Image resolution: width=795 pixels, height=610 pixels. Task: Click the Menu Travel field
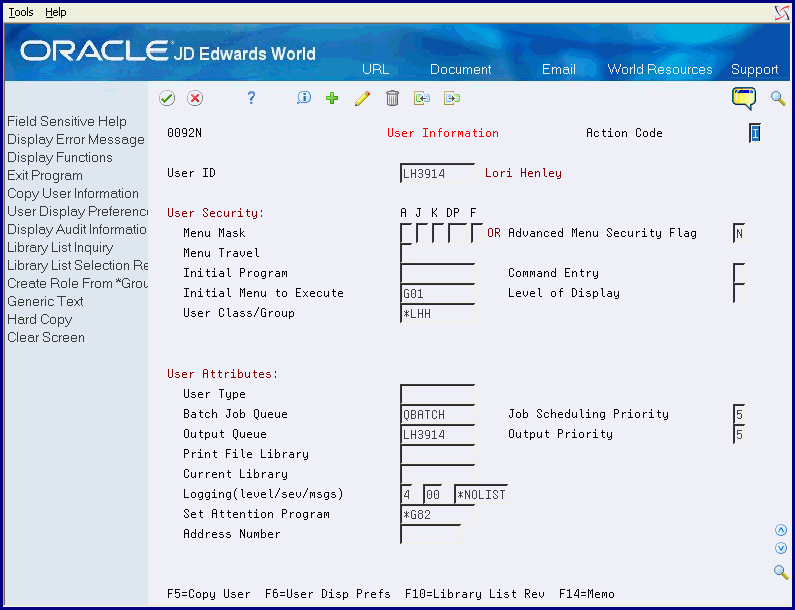406,253
